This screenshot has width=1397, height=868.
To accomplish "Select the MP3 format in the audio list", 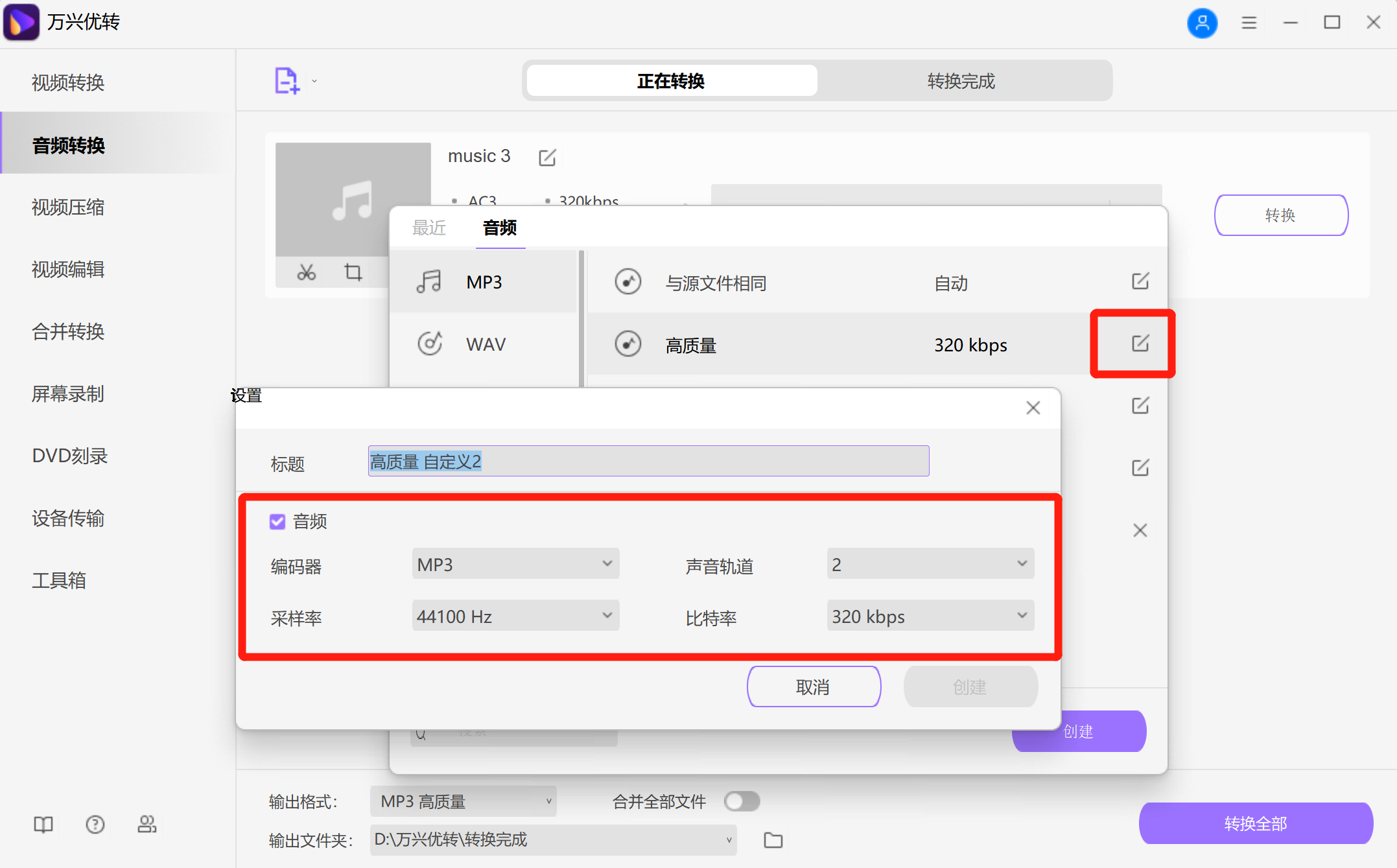I will 484,281.
